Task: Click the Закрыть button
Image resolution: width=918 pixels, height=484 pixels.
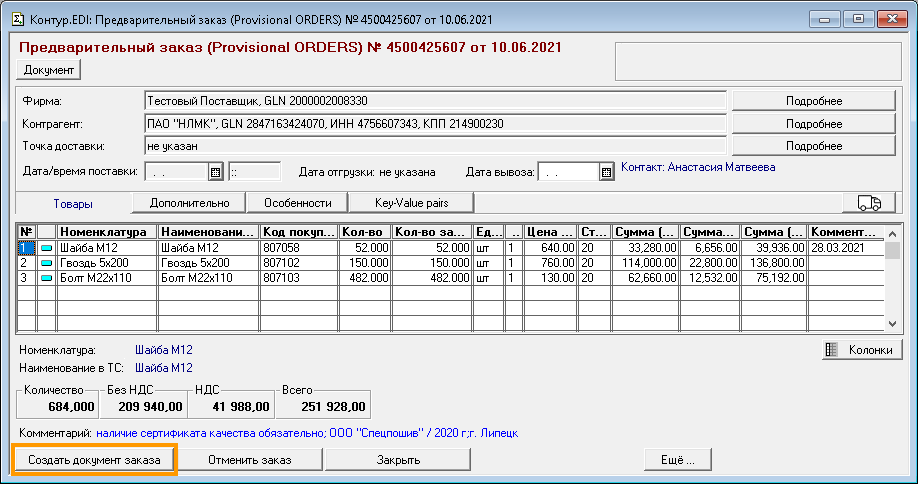Action: click(398, 460)
